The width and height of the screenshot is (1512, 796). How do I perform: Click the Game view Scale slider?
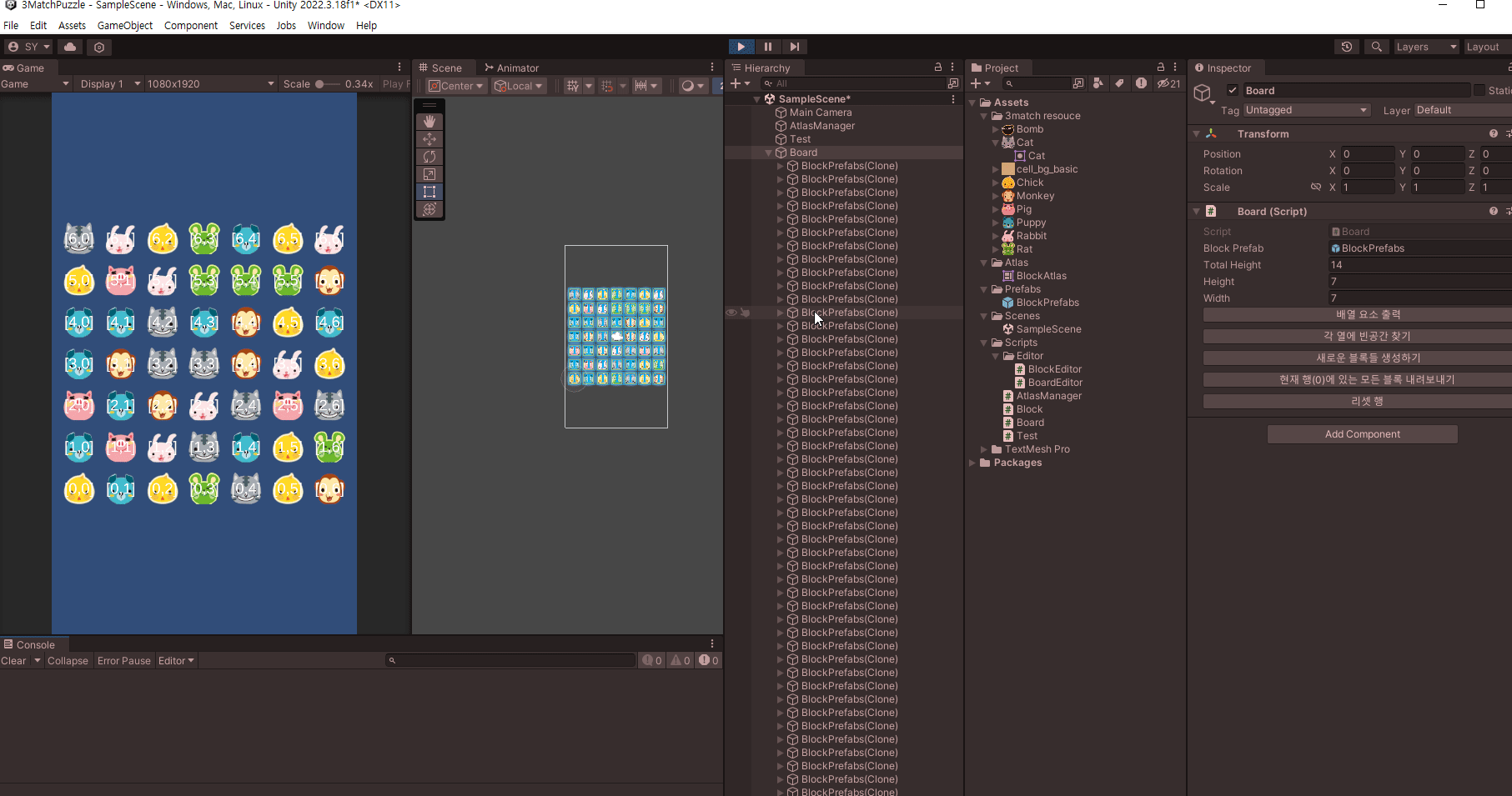(x=328, y=84)
